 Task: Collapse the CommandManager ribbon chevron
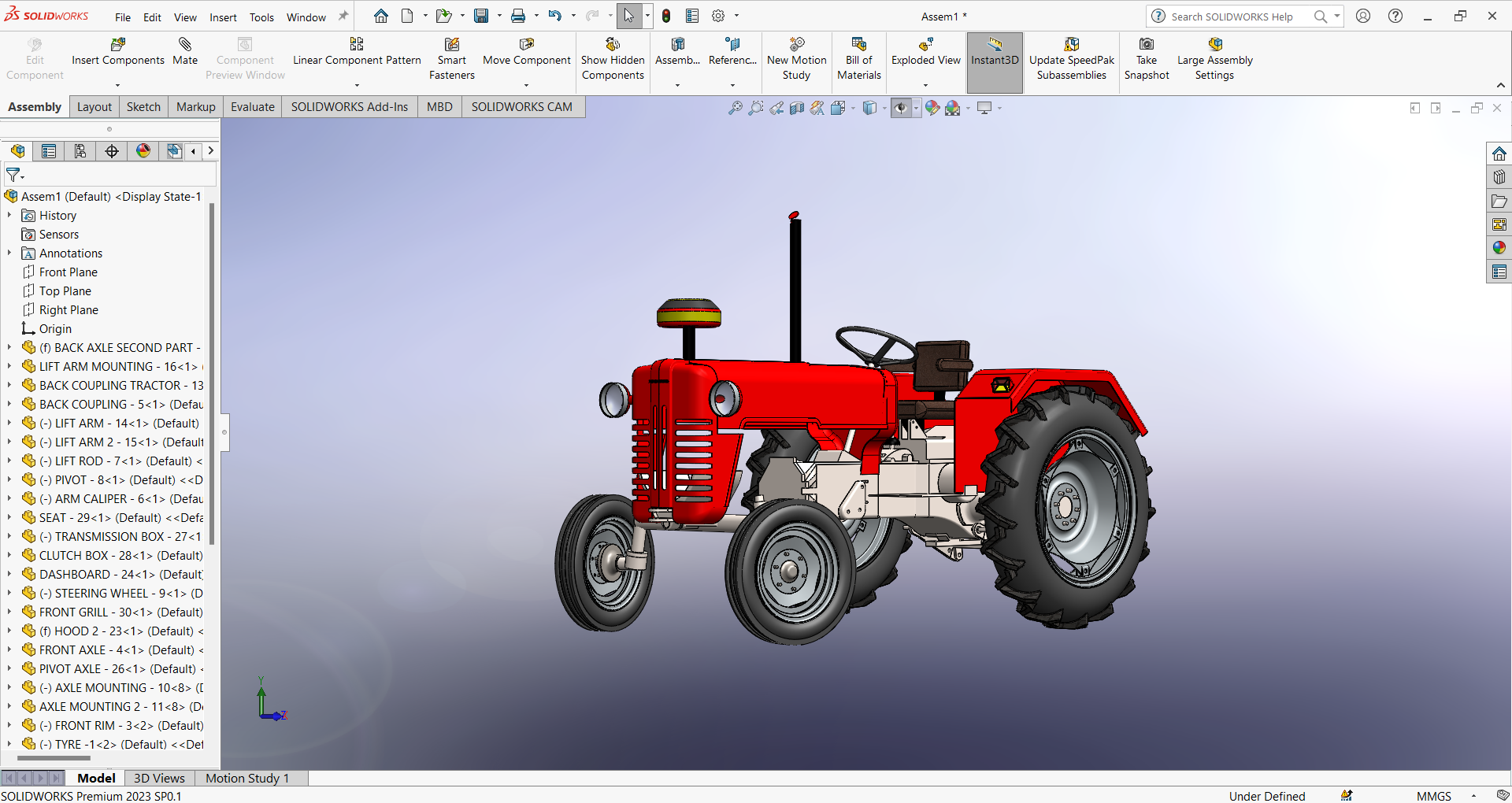(x=1501, y=85)
